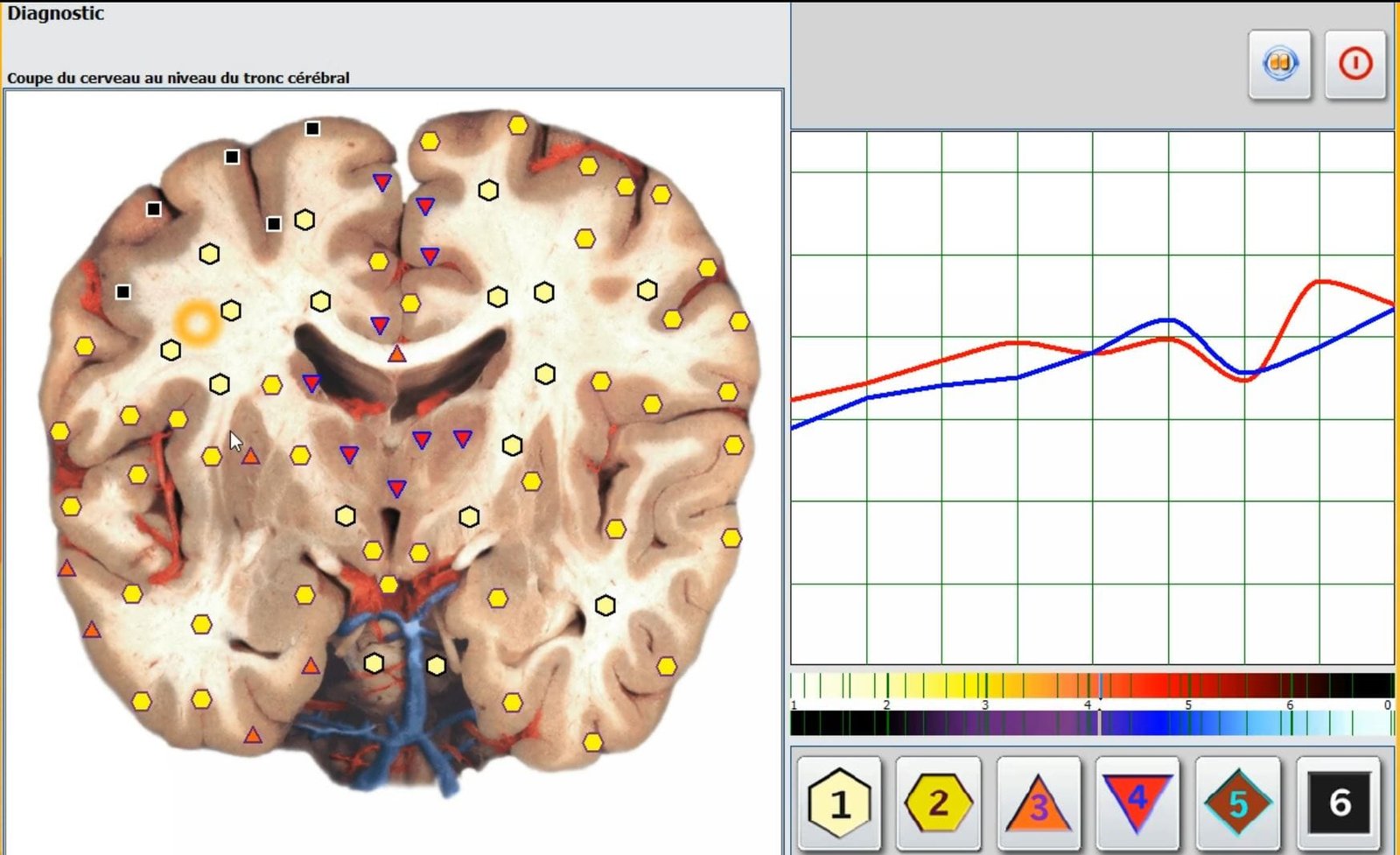
Task: Choose the orange triangle level 3 button
Action: (1038, 803)
